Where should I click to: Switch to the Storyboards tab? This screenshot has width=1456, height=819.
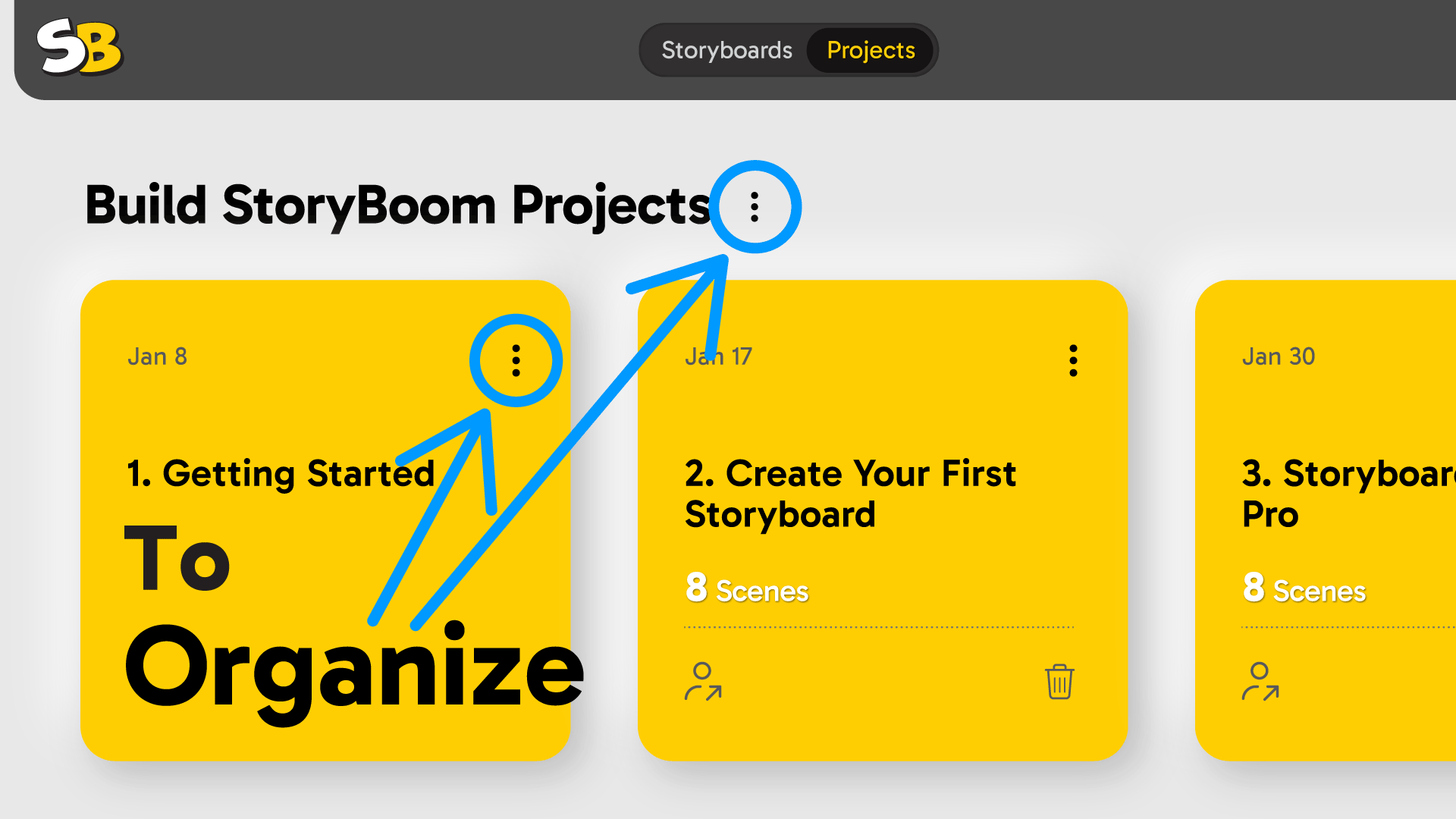727,50
